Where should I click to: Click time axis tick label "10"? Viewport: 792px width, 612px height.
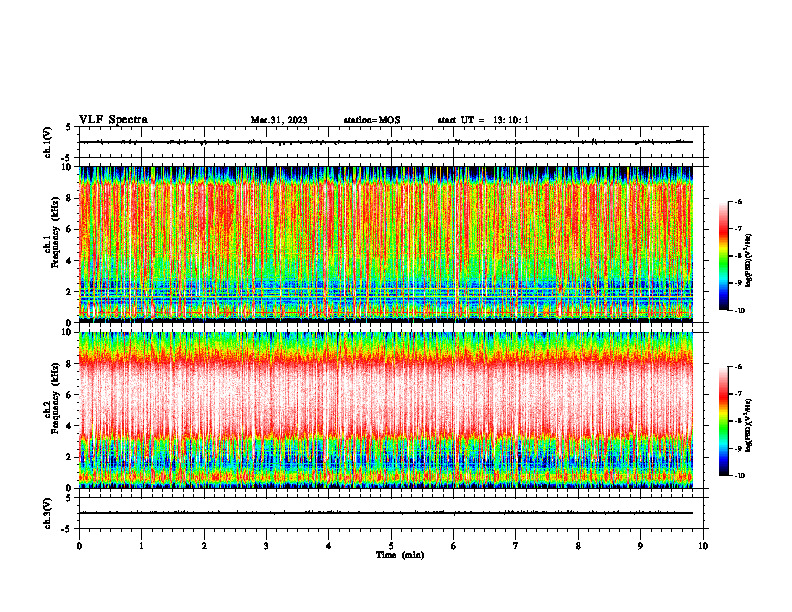pos(703,546)
